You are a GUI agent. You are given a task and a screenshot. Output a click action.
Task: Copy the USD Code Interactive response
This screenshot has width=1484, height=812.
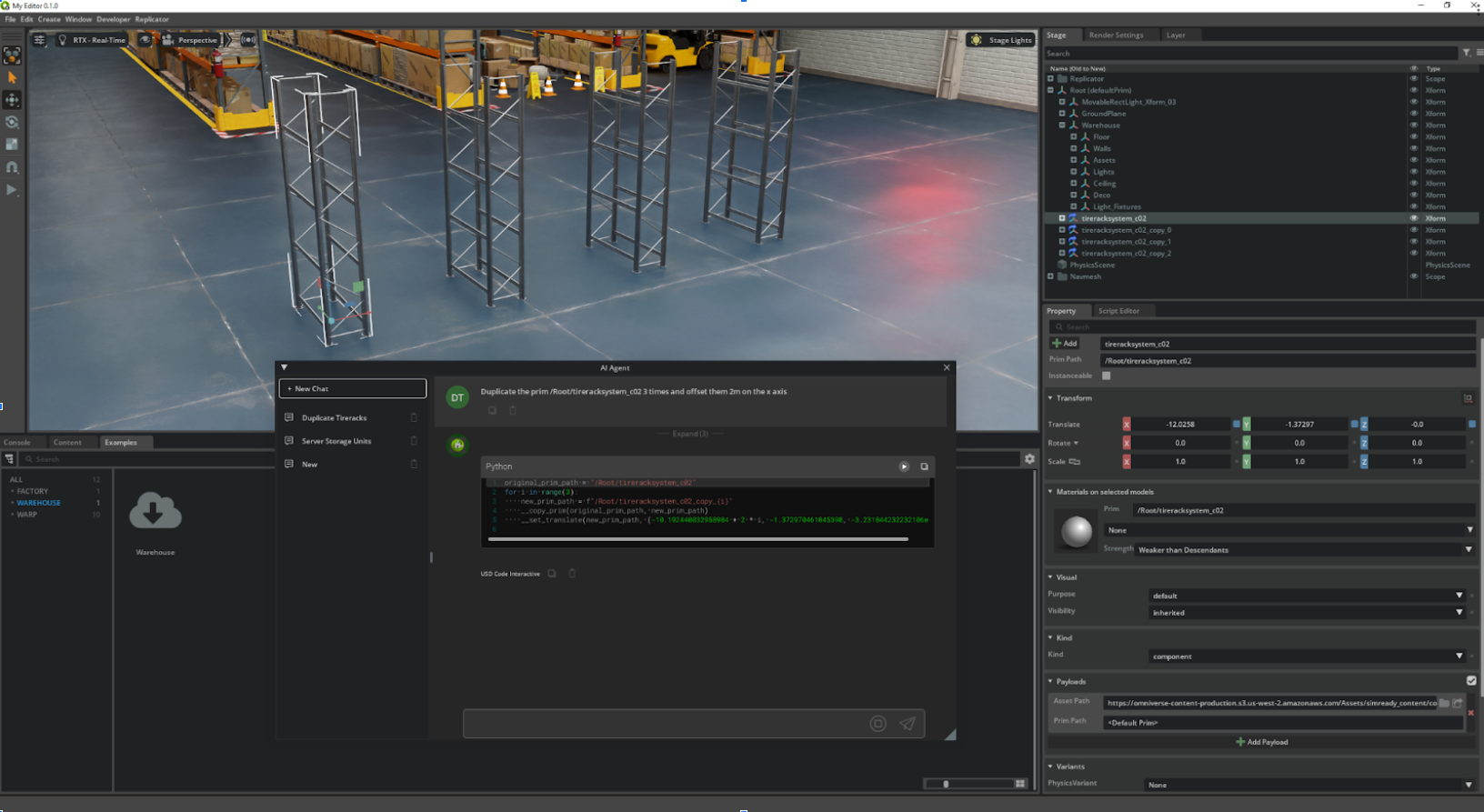point(552,574)
